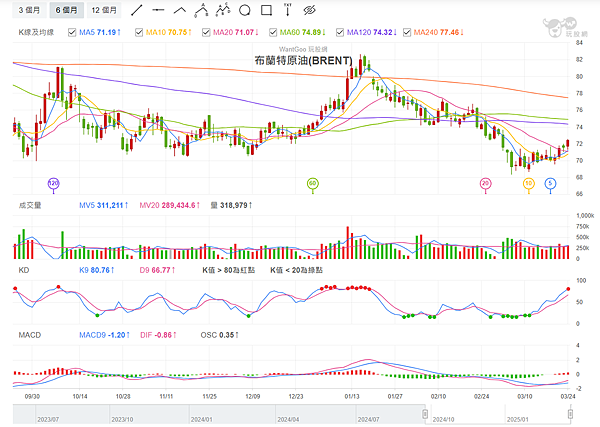Select the rectangle drawing tool
Image resolution: width=600 pixels, height=427 pixels.
(266, 10)
